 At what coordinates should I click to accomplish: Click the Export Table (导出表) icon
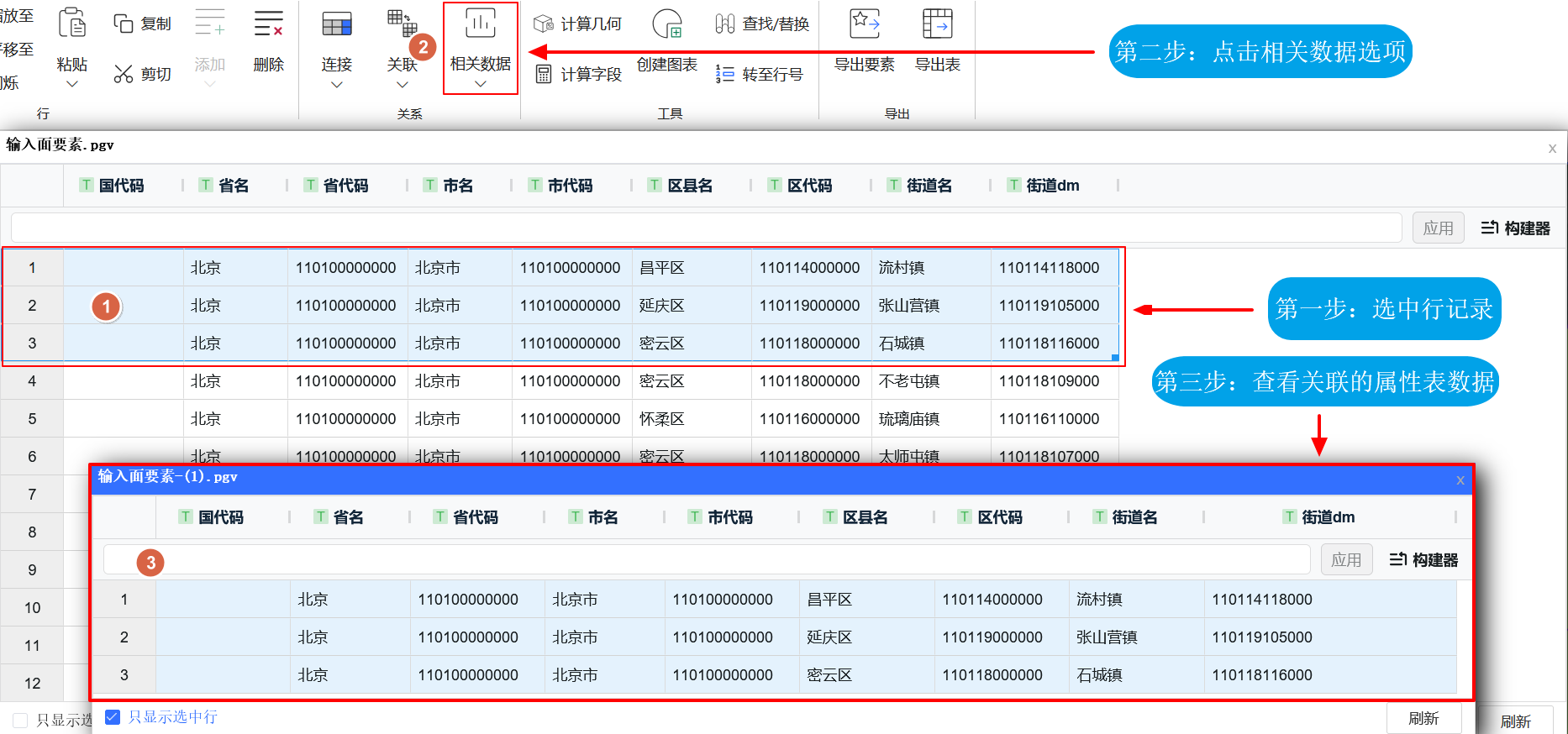[x=937, y=24]
